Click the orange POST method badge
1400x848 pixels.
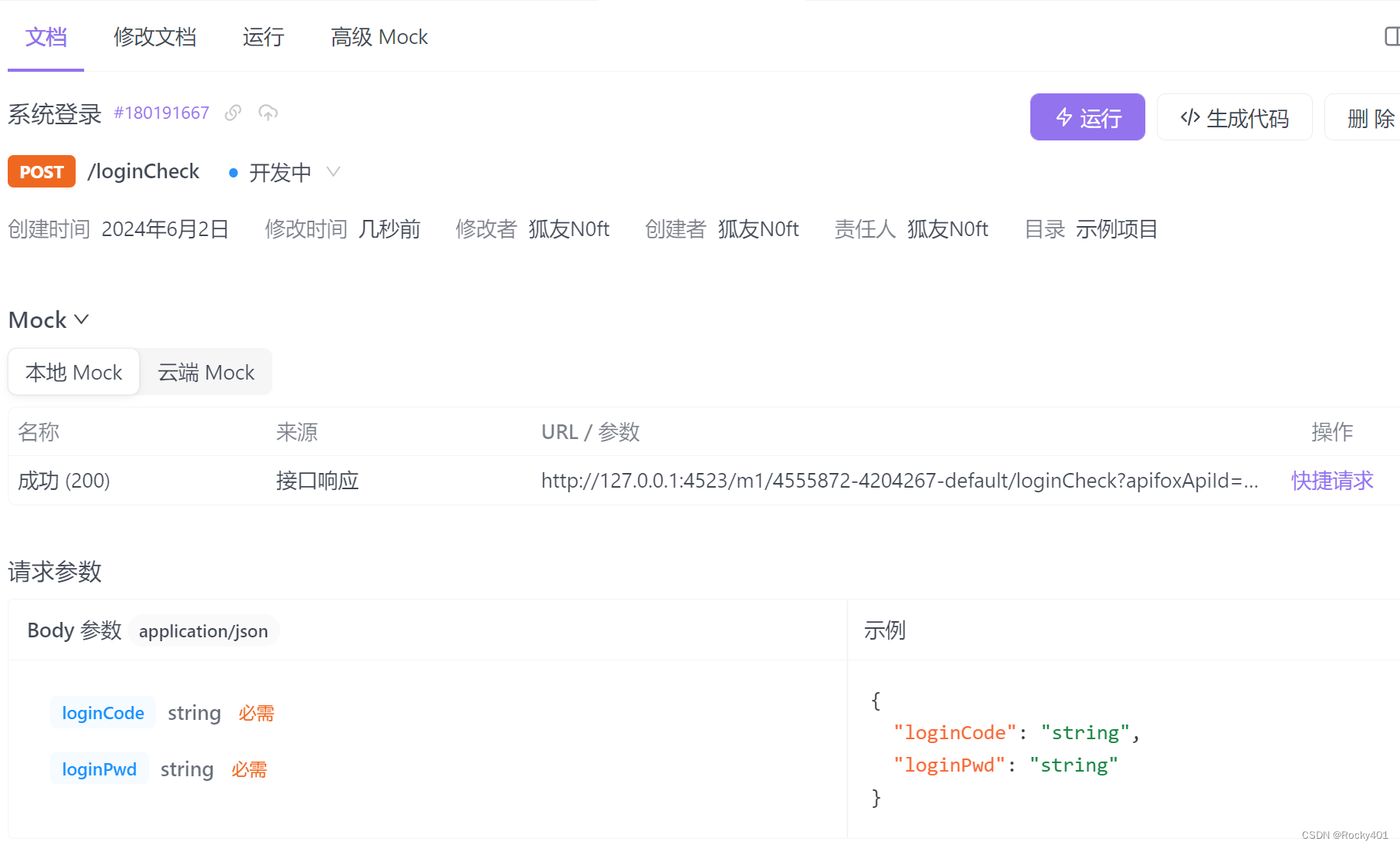[x=41, y=171]
